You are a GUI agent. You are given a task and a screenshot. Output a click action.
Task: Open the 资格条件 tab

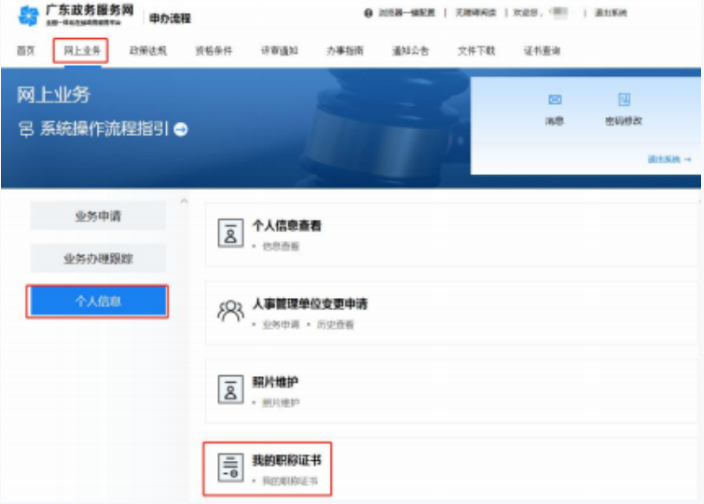[214, 51]
